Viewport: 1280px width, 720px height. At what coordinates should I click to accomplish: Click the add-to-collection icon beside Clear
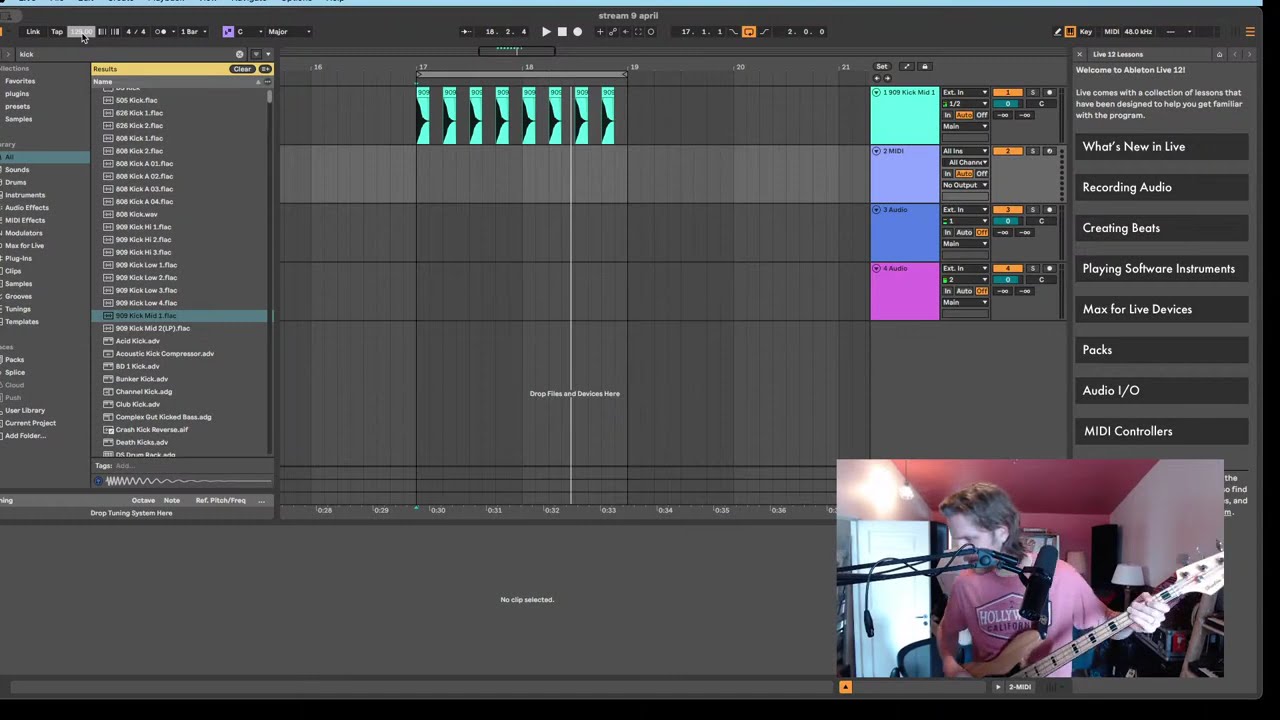(x=265, y=69)
